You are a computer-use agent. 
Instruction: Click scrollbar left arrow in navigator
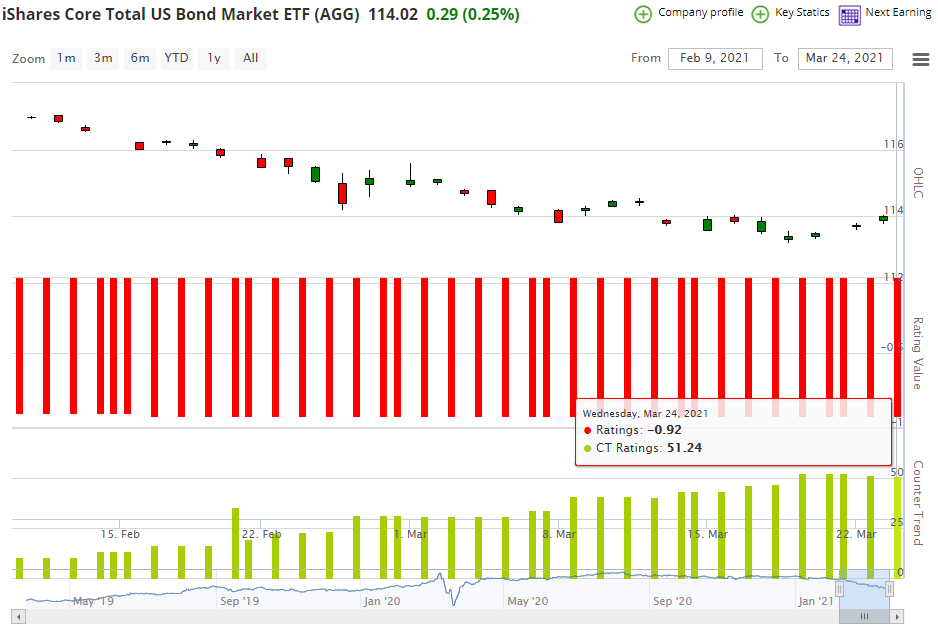coord(19,617)
